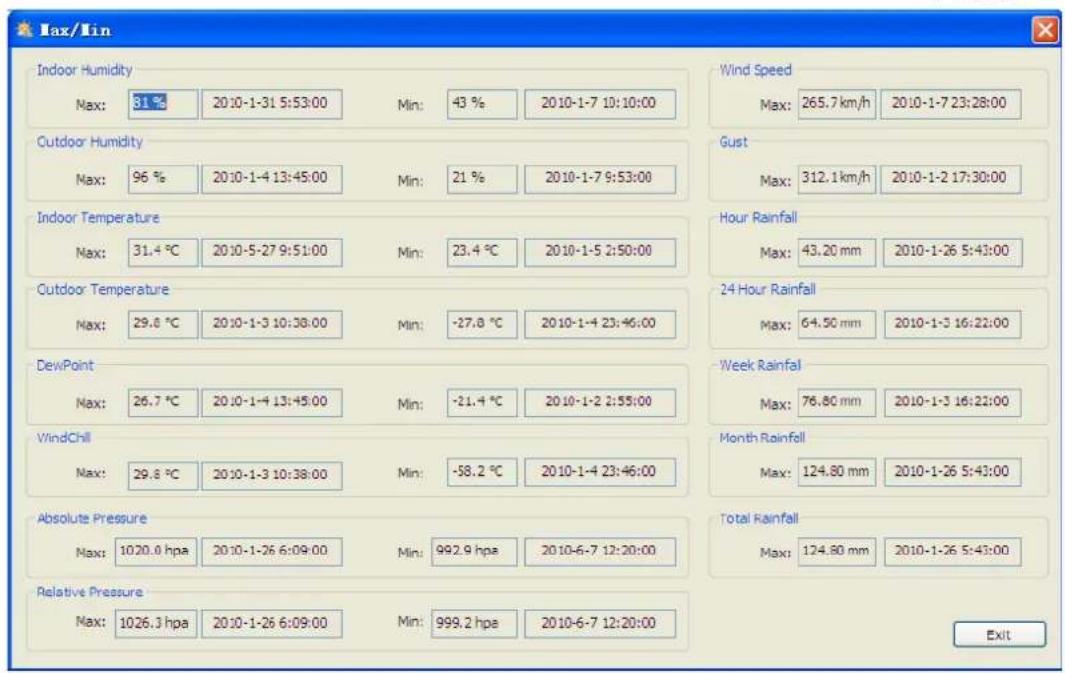Viewport: 1065px width, 673px height.
Task: Select the Outdoor Humidity max date field
Action: pyautogui.click(x=270, y=178)
